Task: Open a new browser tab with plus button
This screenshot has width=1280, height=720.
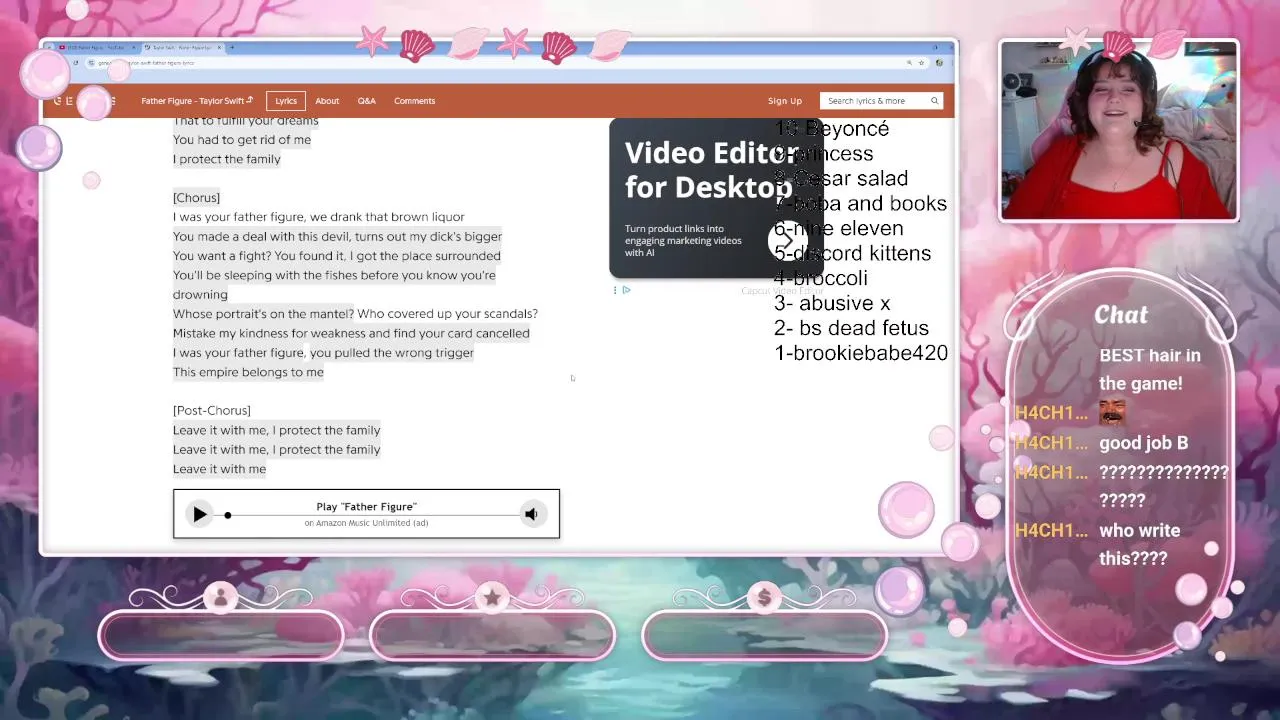Action: click(232, 47)
